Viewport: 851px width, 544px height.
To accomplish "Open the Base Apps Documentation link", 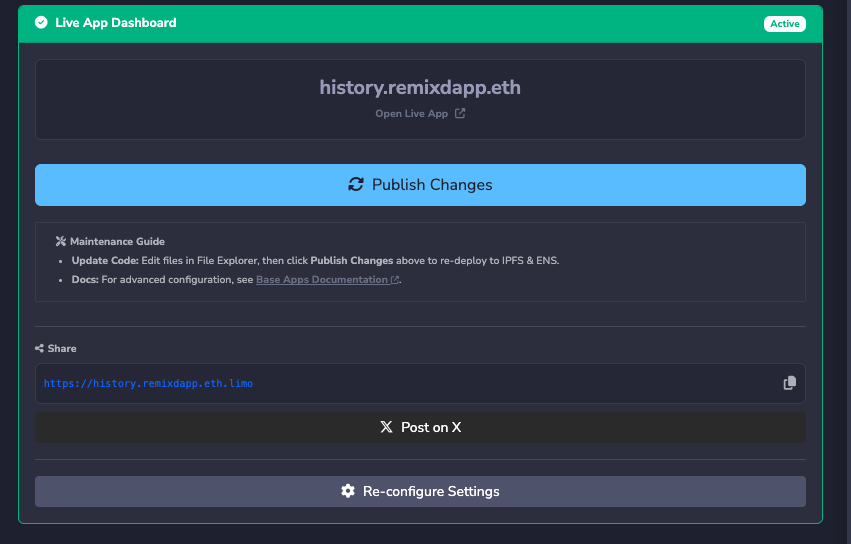I will click(x=327, y=280).
